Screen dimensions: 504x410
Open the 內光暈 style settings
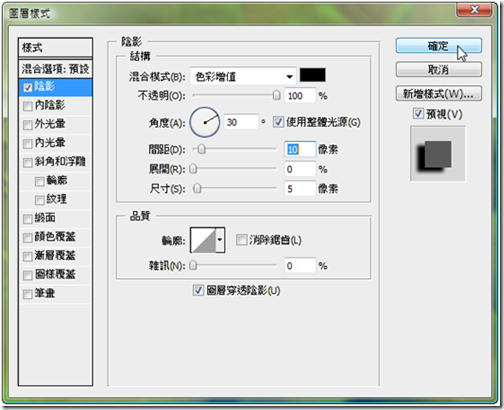(50, 143)
